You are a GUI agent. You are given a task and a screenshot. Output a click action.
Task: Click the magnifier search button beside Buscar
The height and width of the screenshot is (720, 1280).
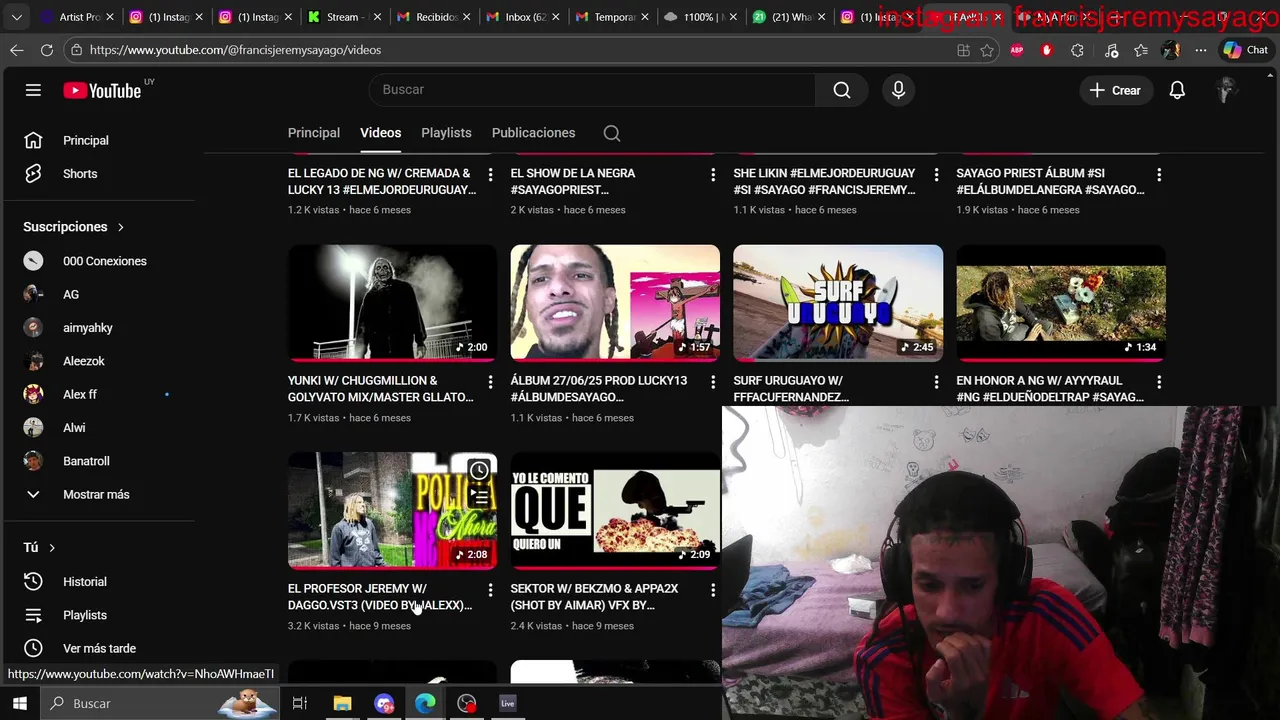pyautogui.click(x=842, y=90)
